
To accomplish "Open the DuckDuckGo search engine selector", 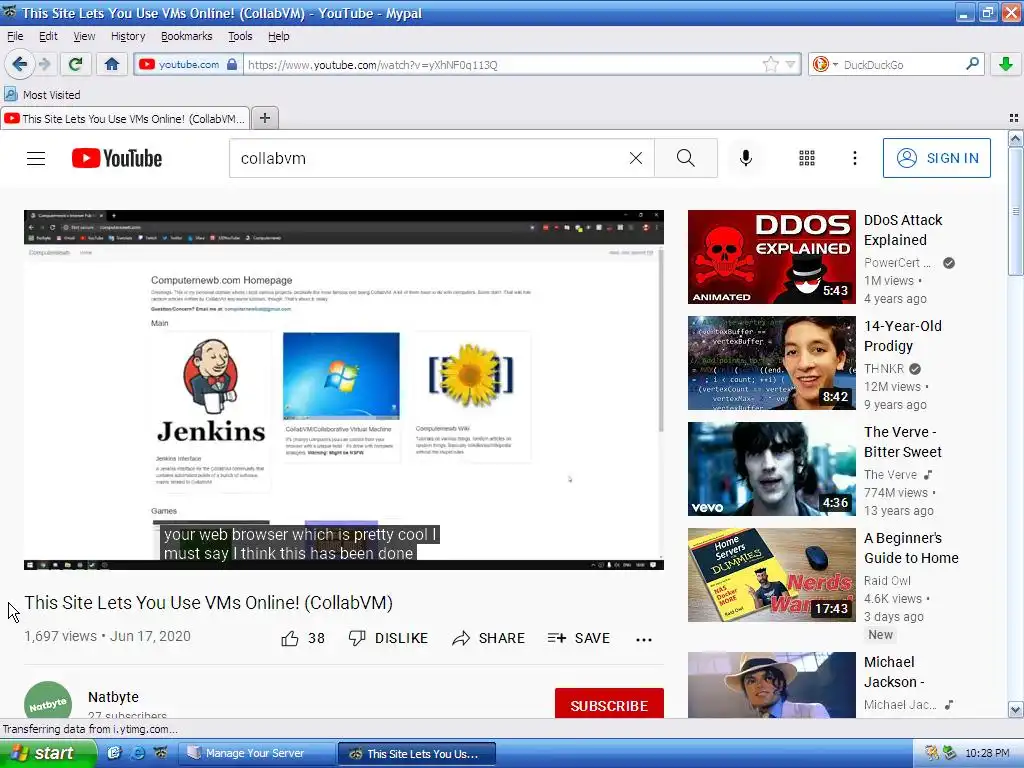I will (825, 65).
